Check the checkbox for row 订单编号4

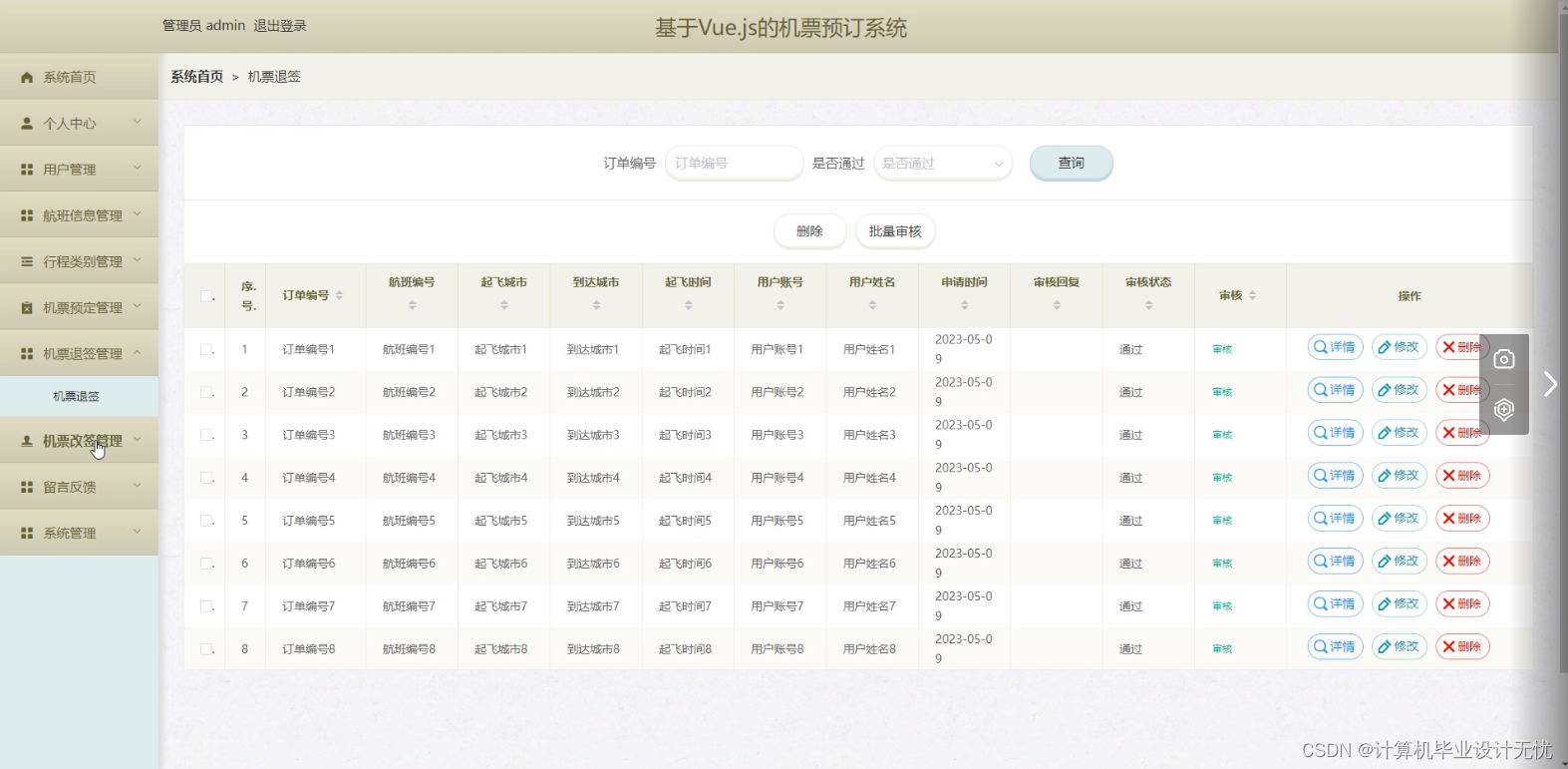[206, 478]
